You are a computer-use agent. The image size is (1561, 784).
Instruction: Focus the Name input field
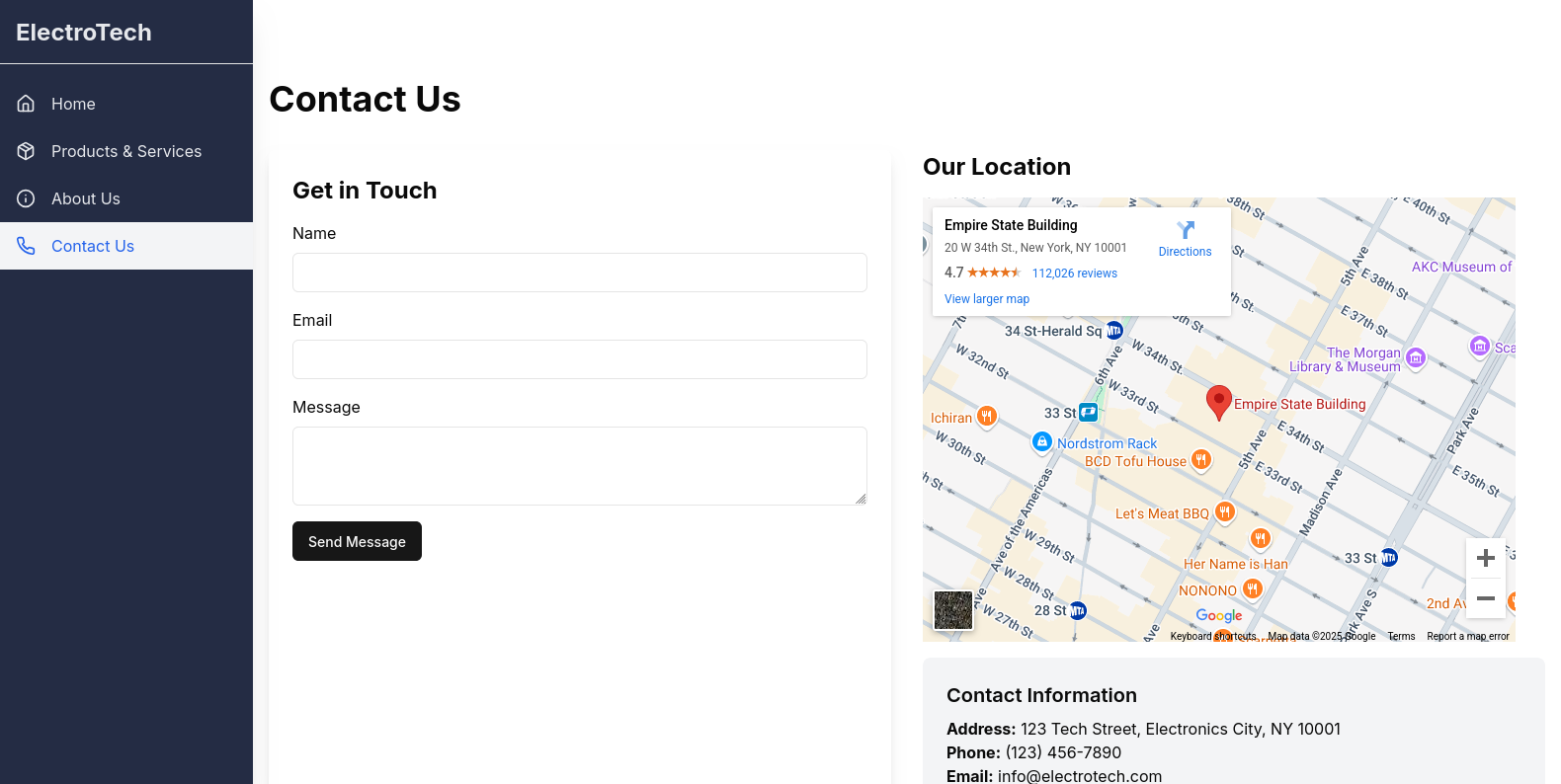tap(580, 273)
